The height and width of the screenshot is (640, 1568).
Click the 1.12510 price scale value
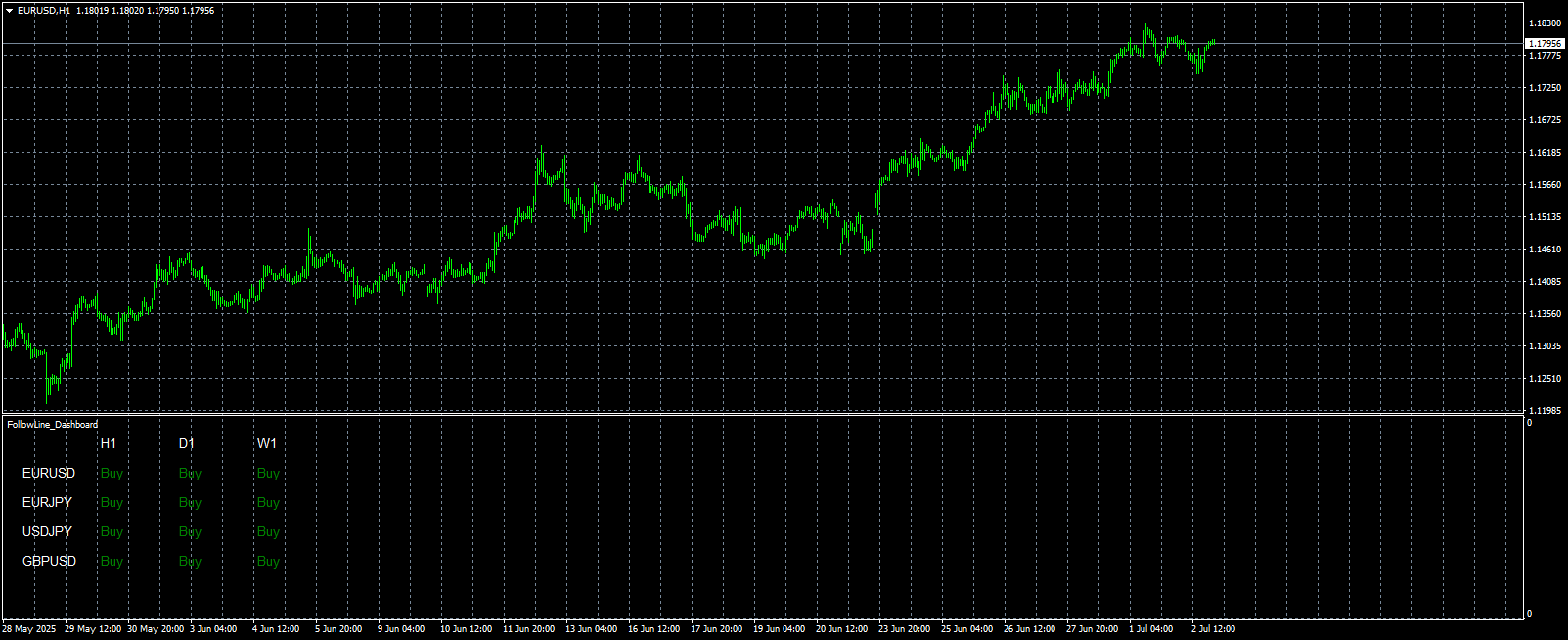click(1544, 379)
